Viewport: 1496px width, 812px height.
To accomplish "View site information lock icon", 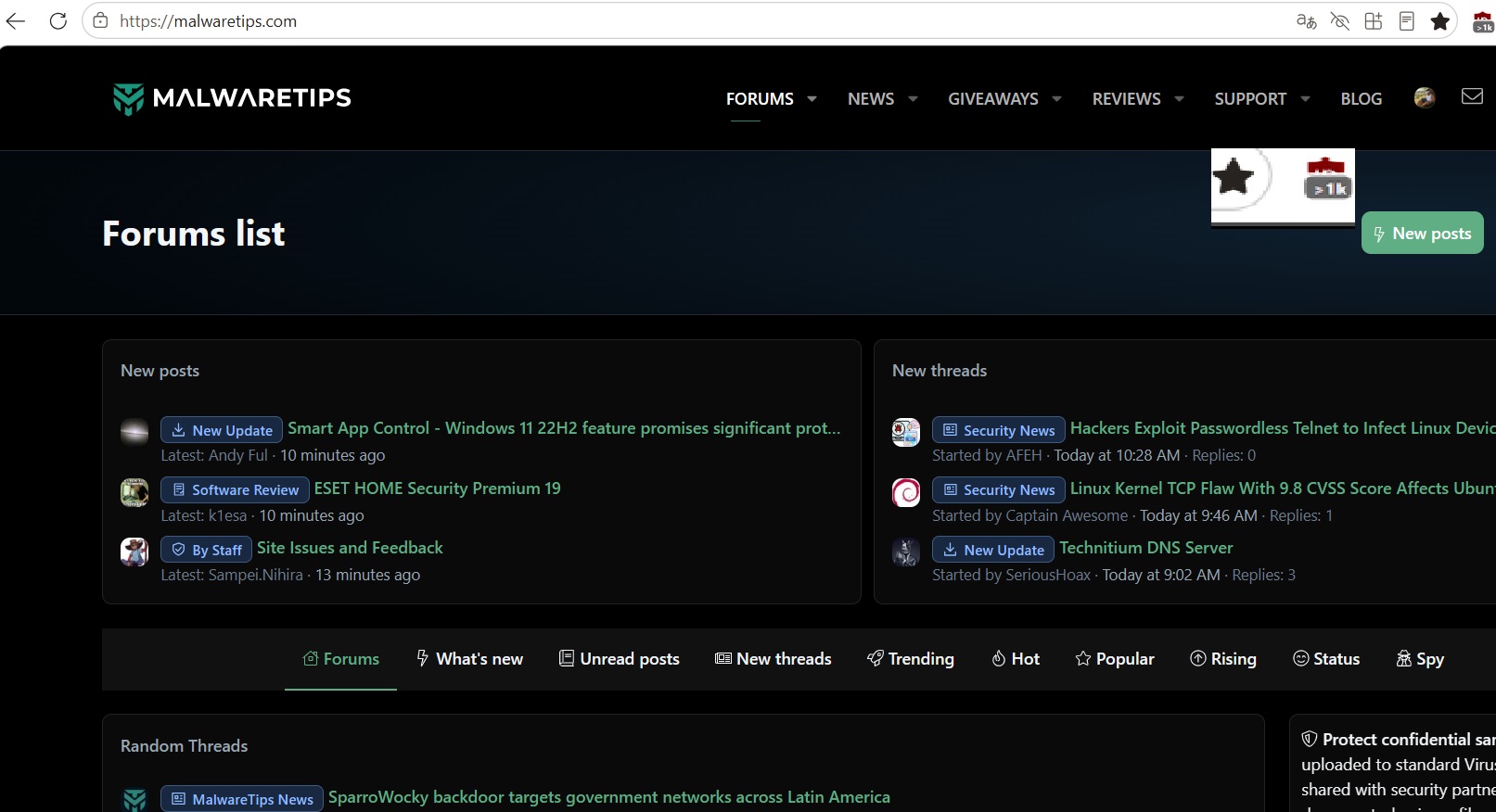I will pos(100,20).
